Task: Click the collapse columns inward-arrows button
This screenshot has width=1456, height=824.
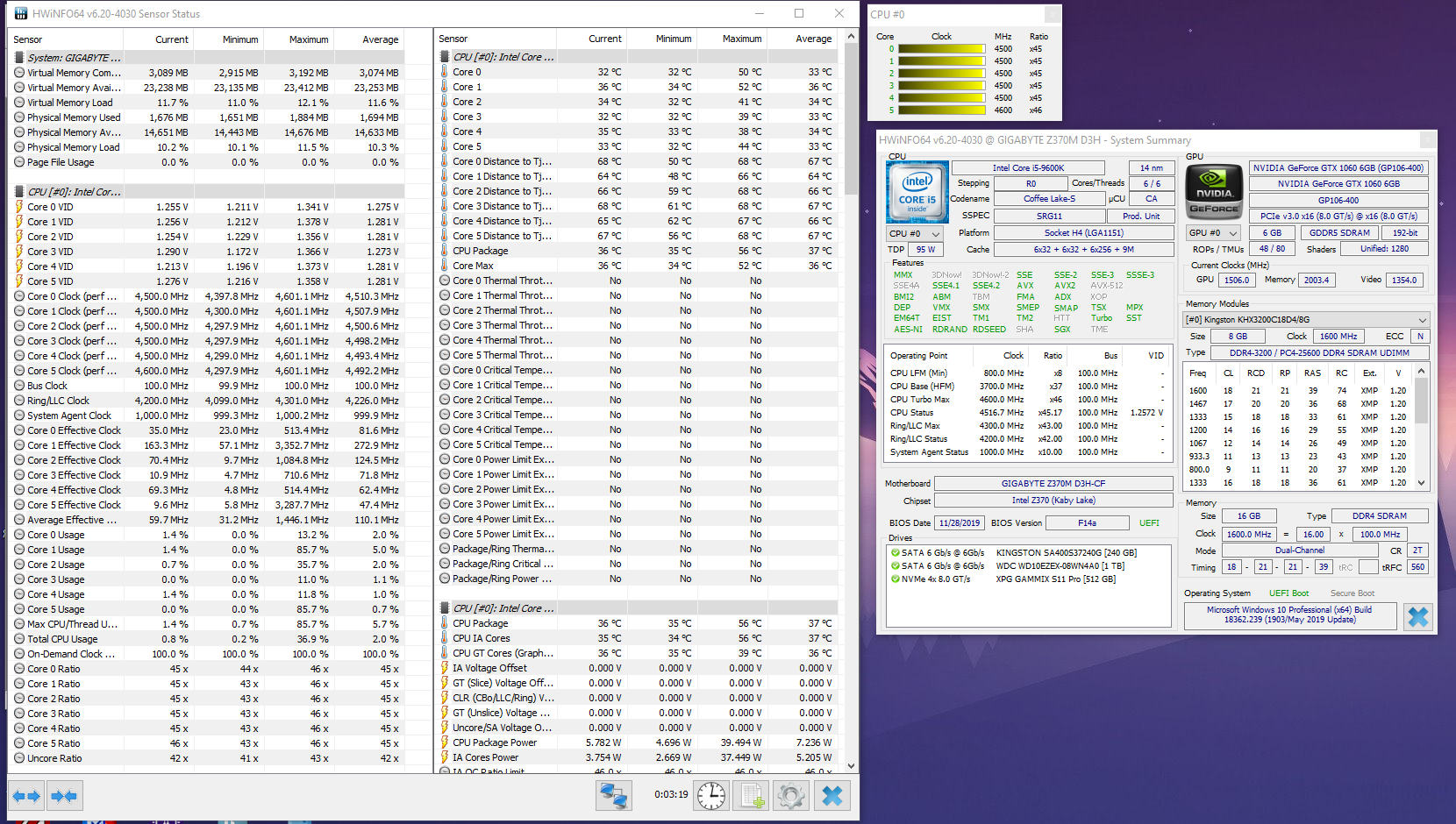Action: [x=63, y=796]
